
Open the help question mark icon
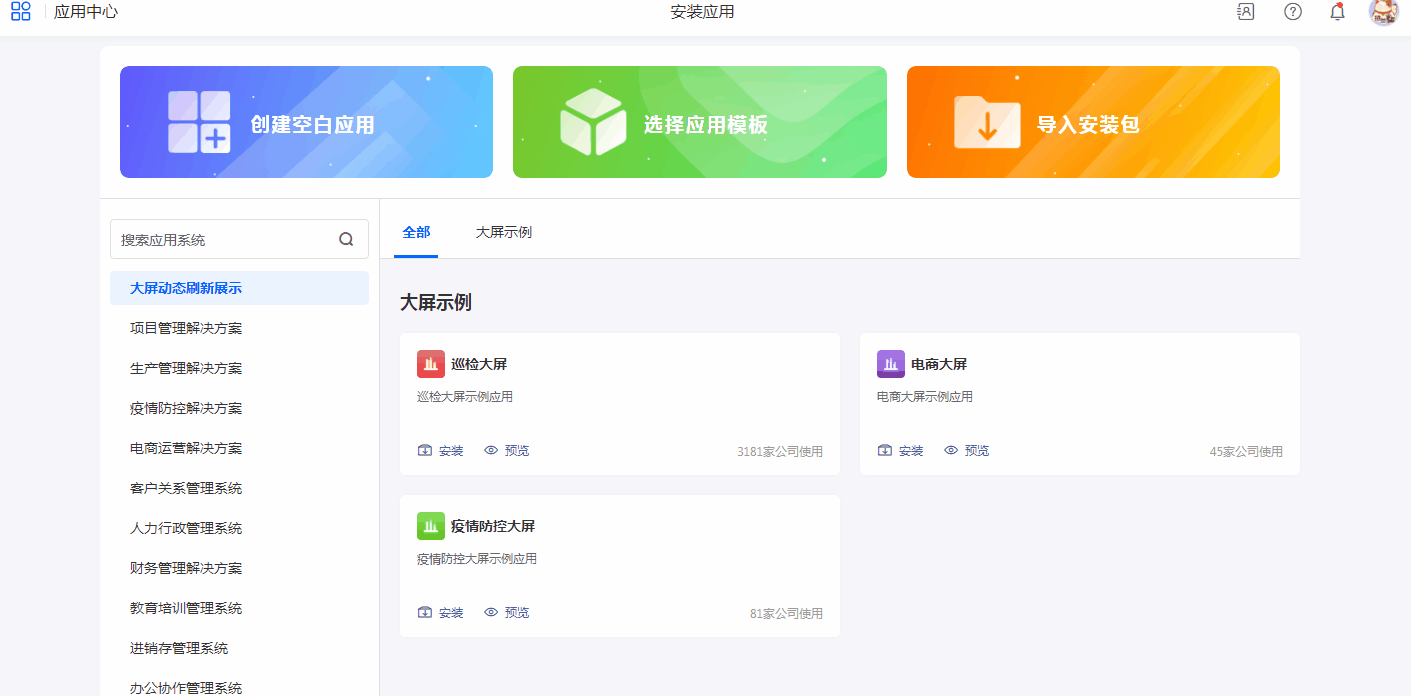coord(1293,12)
